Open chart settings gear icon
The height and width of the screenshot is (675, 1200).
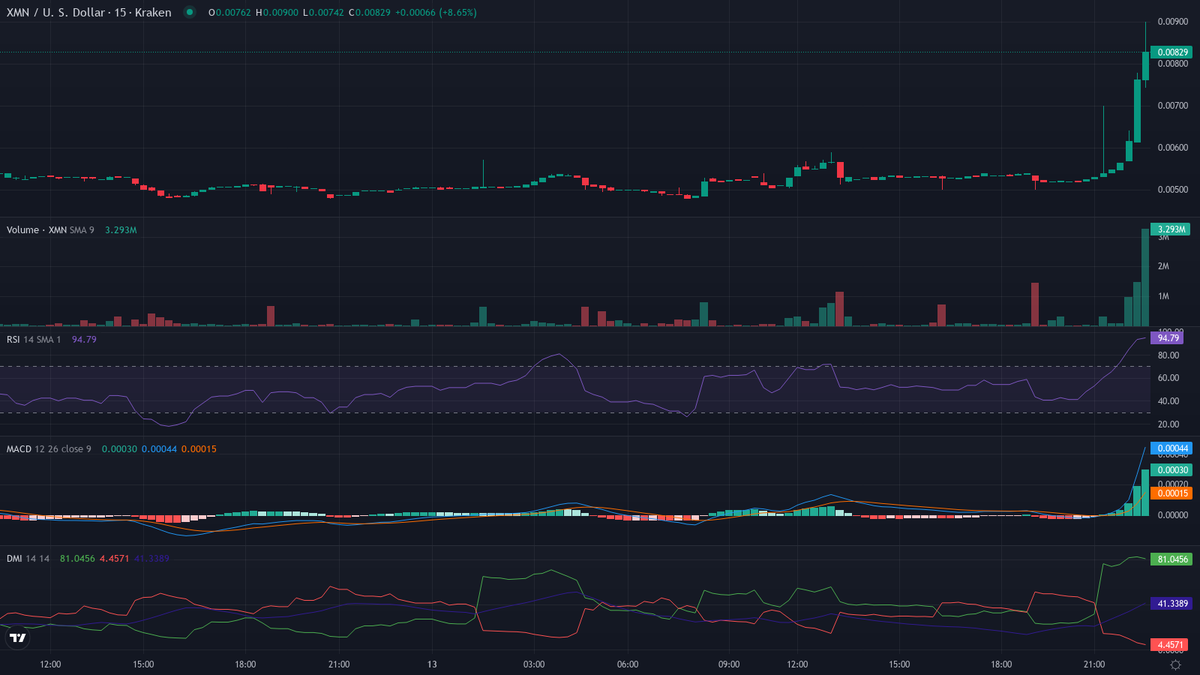1175,664
